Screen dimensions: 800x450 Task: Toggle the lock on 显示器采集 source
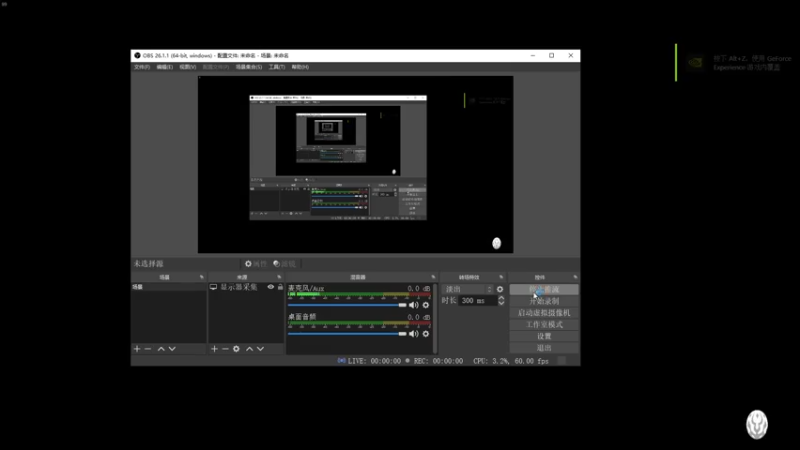tap(280, 287)
